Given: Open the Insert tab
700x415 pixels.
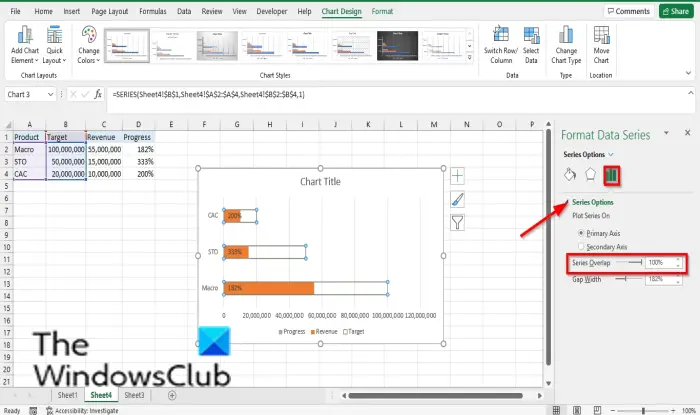Looking at the screenshot, I should (x=71, y=11).
